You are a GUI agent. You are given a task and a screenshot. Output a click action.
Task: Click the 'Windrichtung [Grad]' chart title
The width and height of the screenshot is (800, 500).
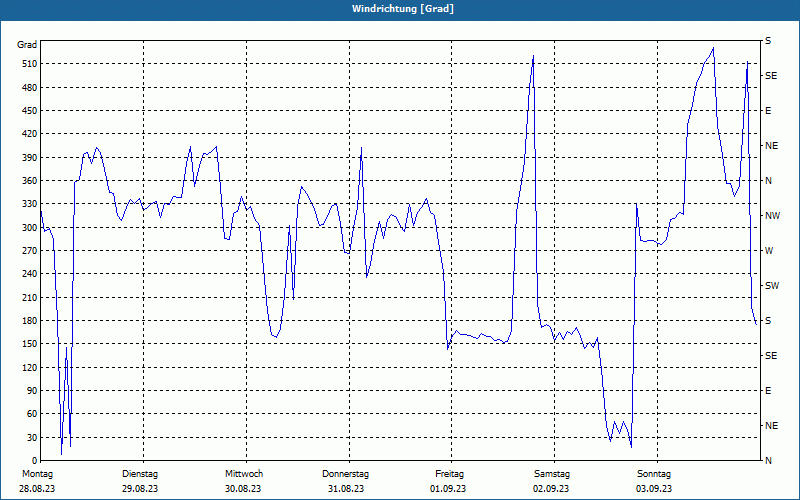click(x=403, y=9)
